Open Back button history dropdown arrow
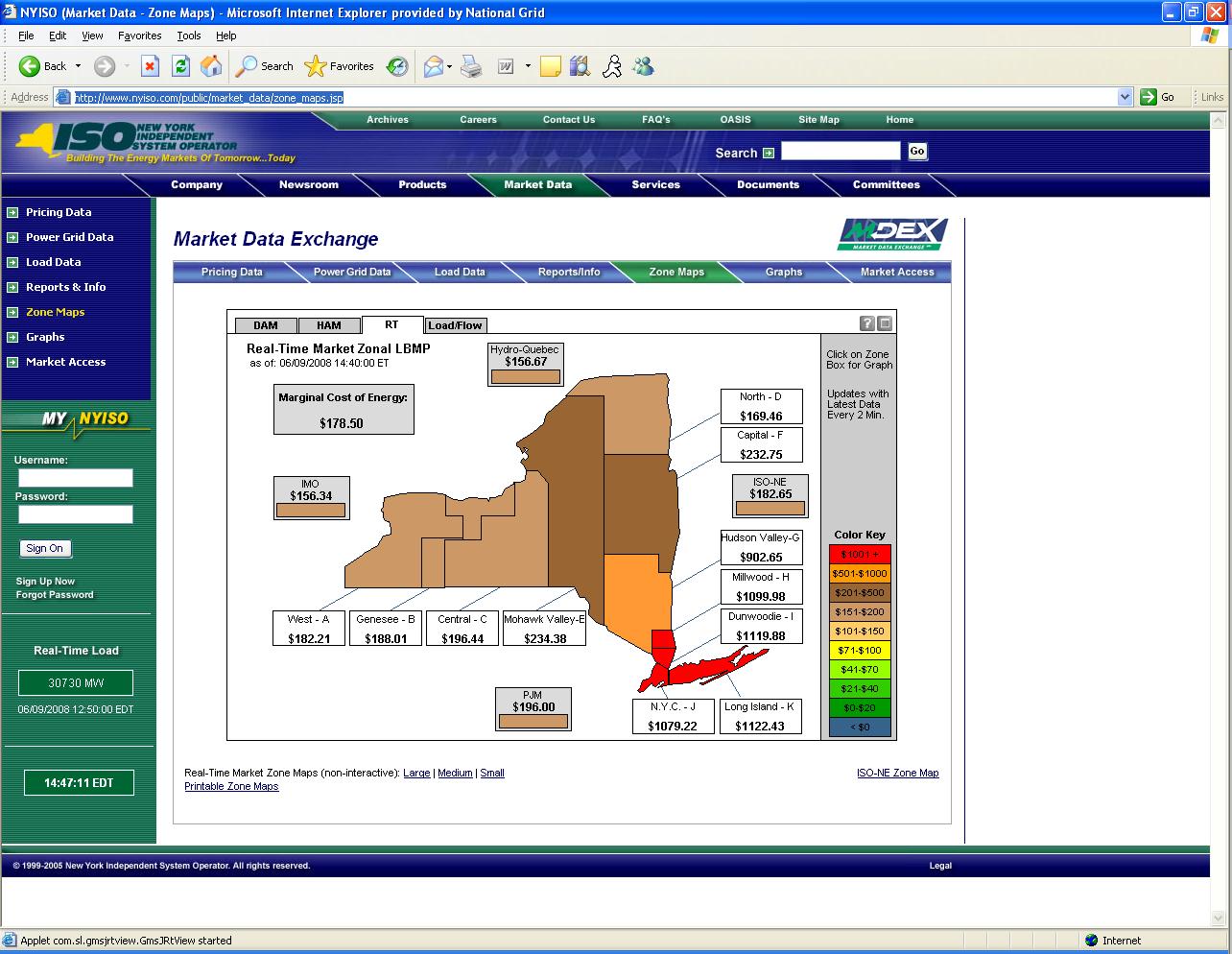The image size is (1232, 954). tap(79, 66)
